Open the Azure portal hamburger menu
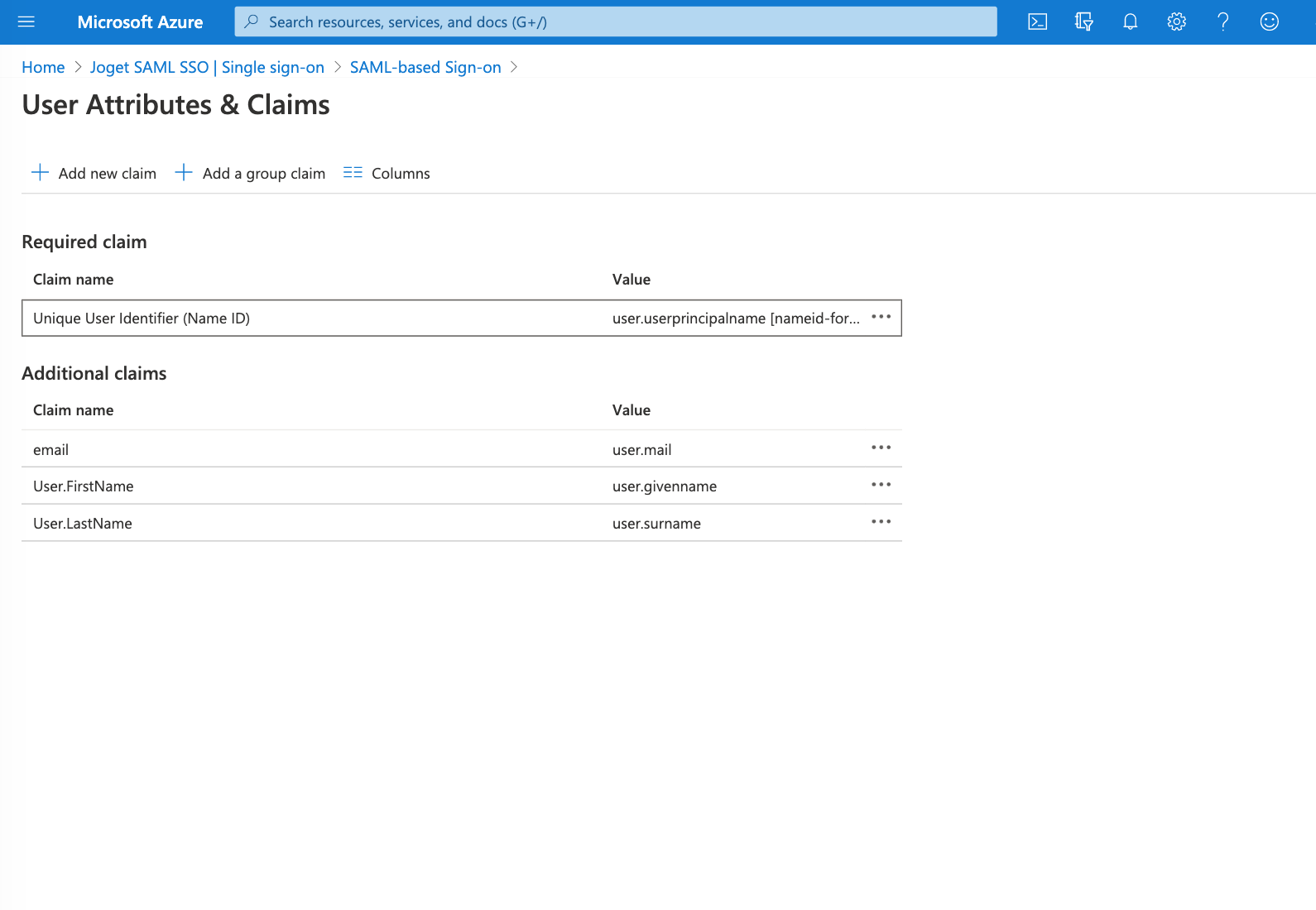The height and width of the screenshot is (910, 1316). coord(26,22)
